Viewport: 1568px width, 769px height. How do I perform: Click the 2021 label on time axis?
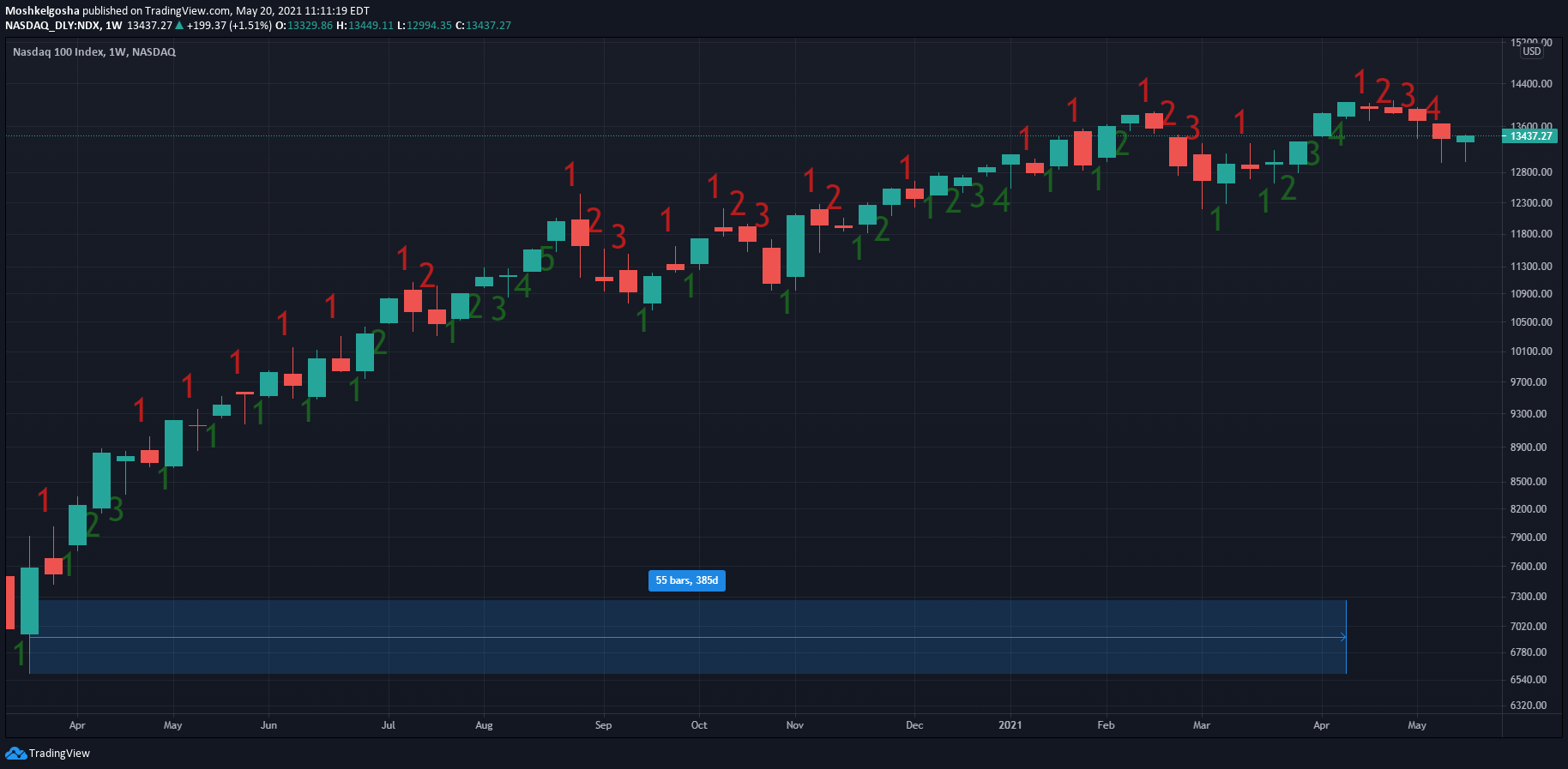coord(1010,725)
